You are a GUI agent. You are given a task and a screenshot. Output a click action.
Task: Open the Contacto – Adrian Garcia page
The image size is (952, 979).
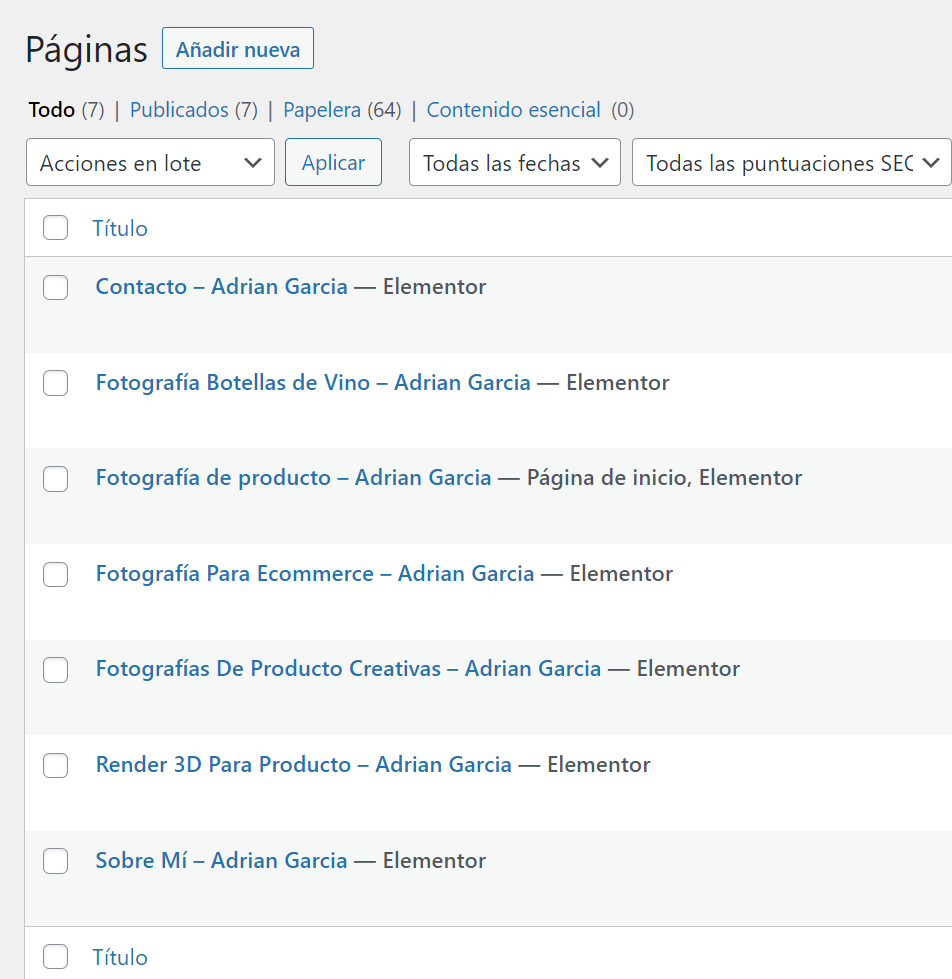pos(221,287)
